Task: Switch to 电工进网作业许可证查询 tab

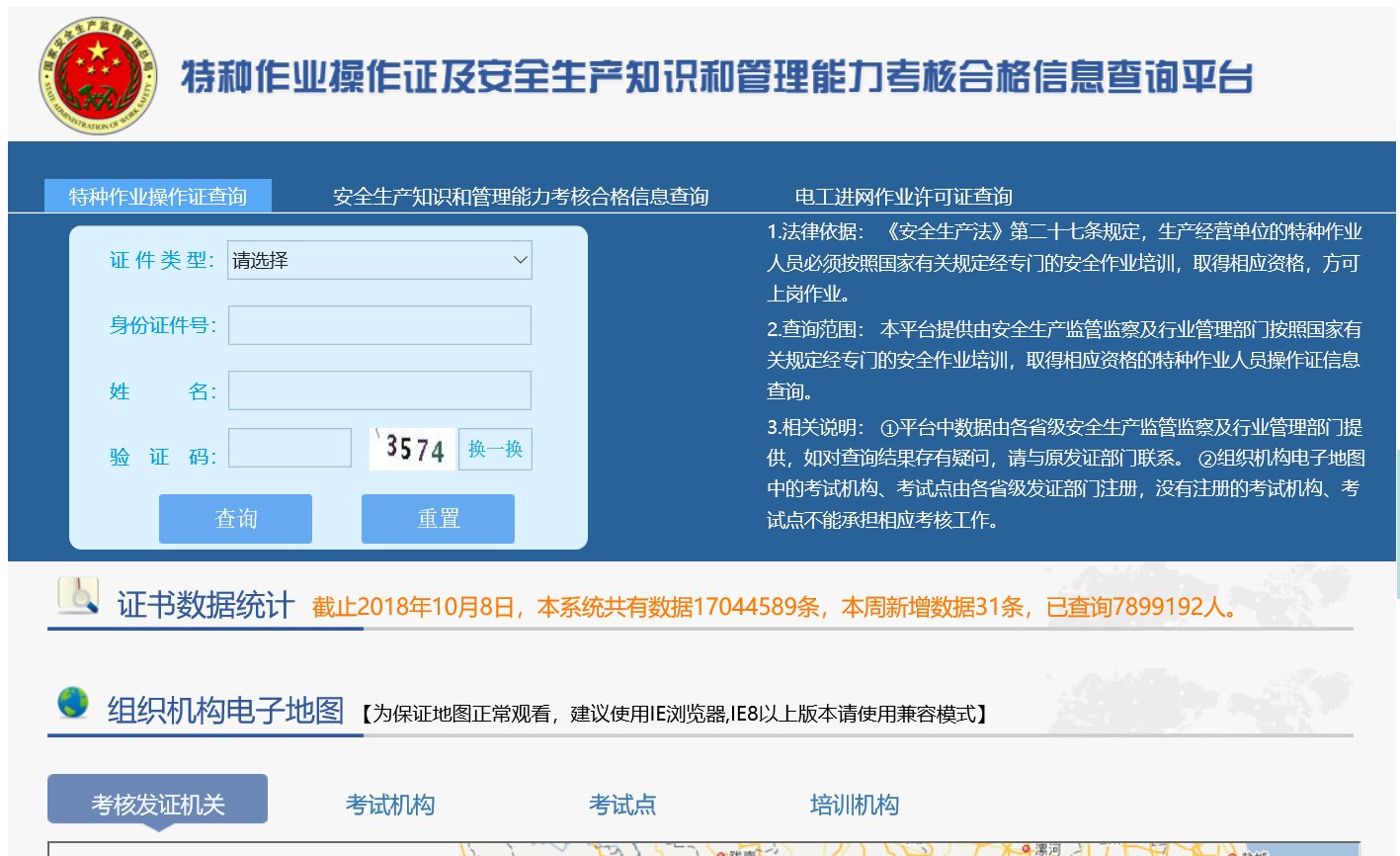Action: (905, 196)
